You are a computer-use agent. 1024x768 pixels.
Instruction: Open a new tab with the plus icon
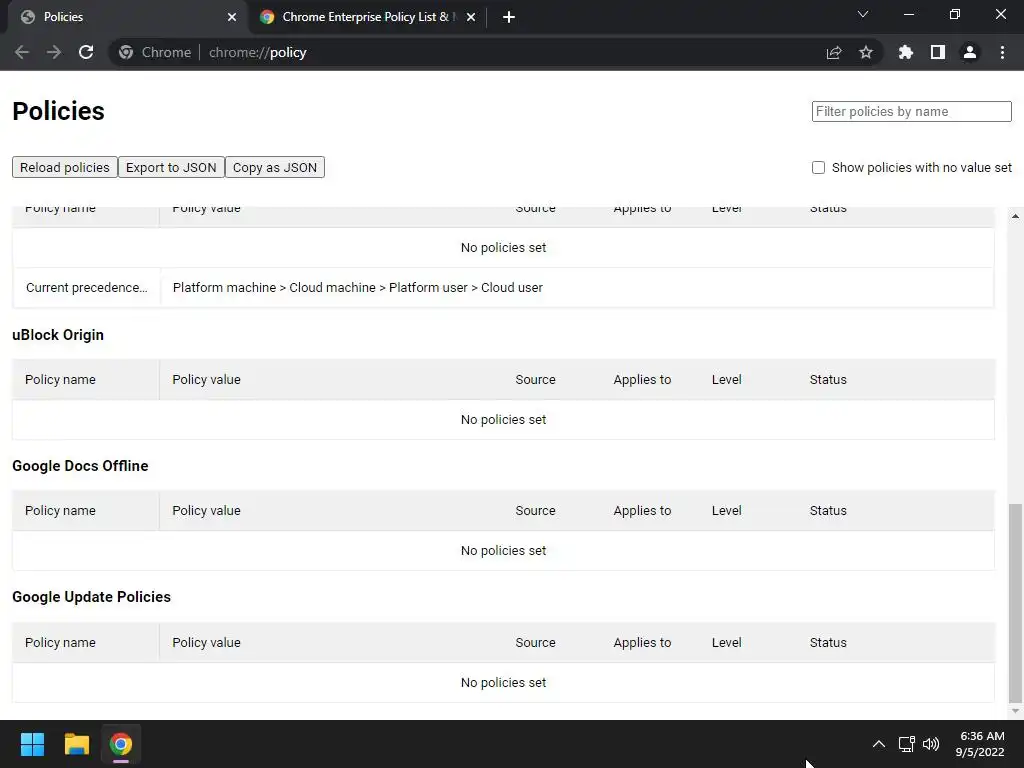tap(509, 17)
